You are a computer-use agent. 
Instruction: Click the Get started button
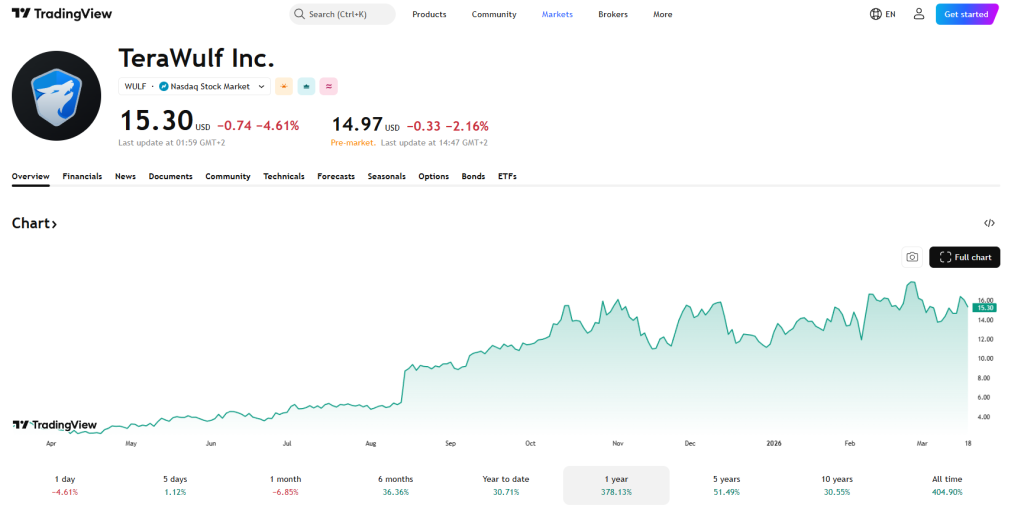[966, 14]
